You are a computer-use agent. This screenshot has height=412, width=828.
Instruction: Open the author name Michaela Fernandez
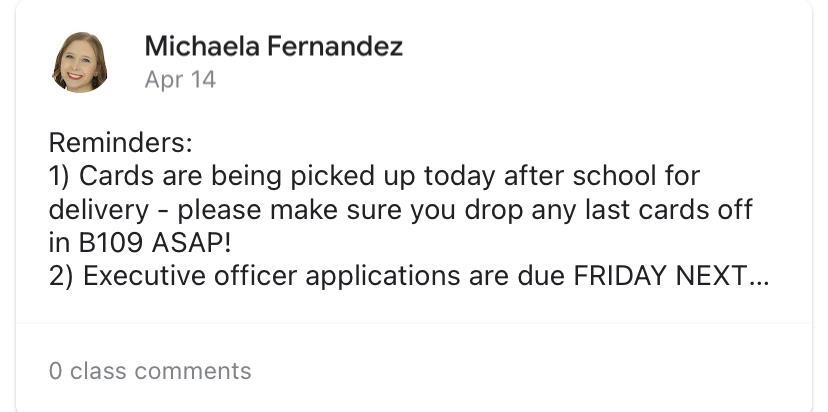click(273, 46)
